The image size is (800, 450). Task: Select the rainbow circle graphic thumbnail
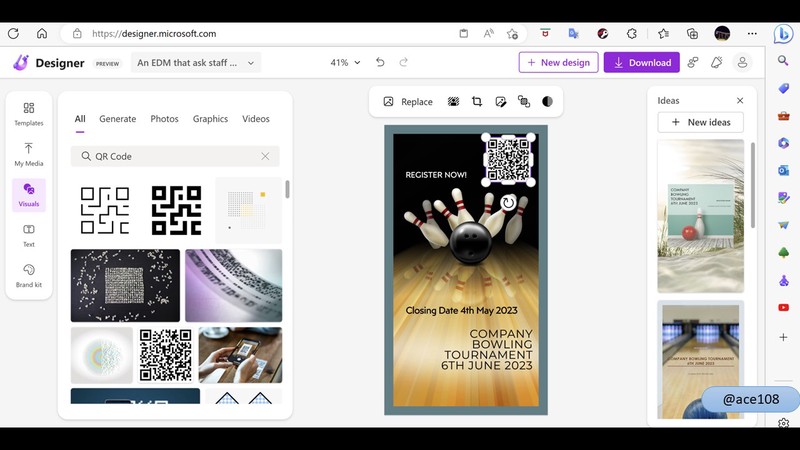[x=102, y=355]
